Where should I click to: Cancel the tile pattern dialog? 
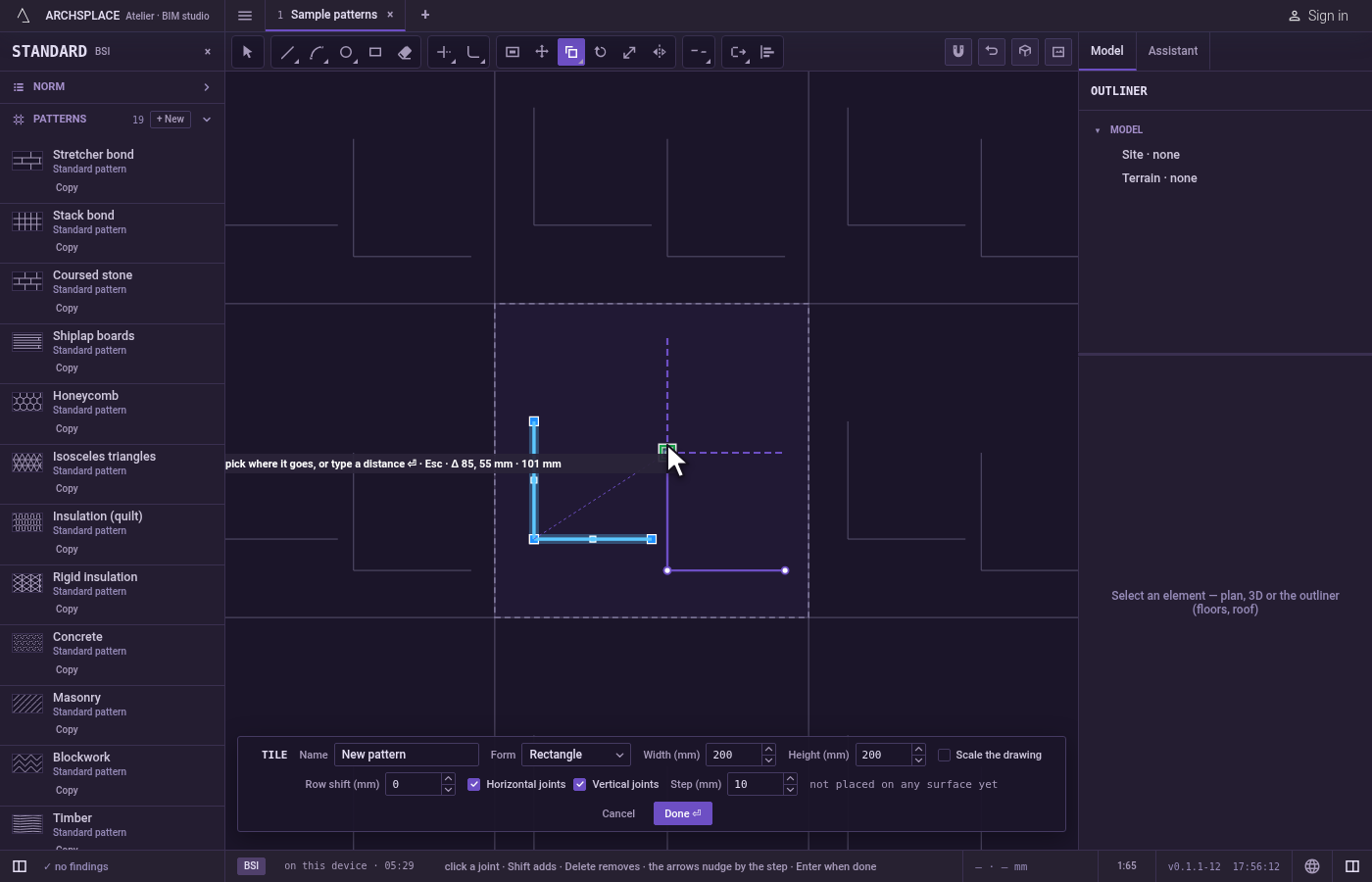[x=618, y=813]
